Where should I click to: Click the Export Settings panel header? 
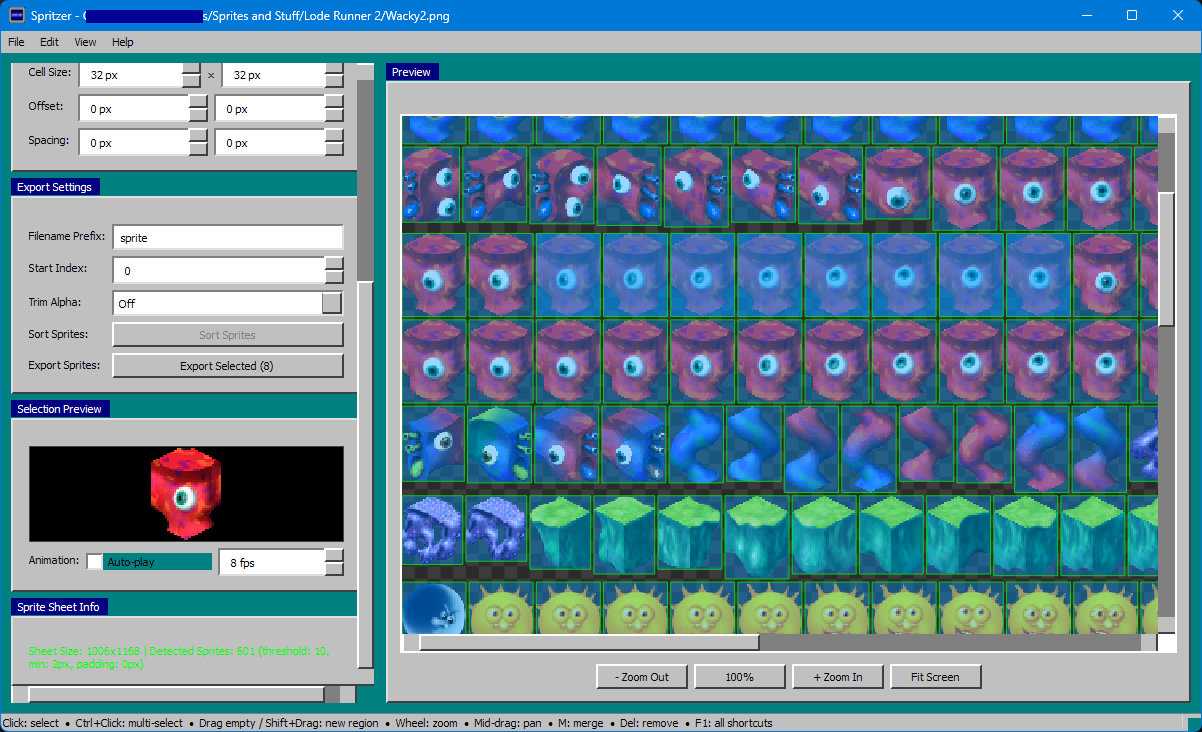pyautogui.click(x=55, y=187)
